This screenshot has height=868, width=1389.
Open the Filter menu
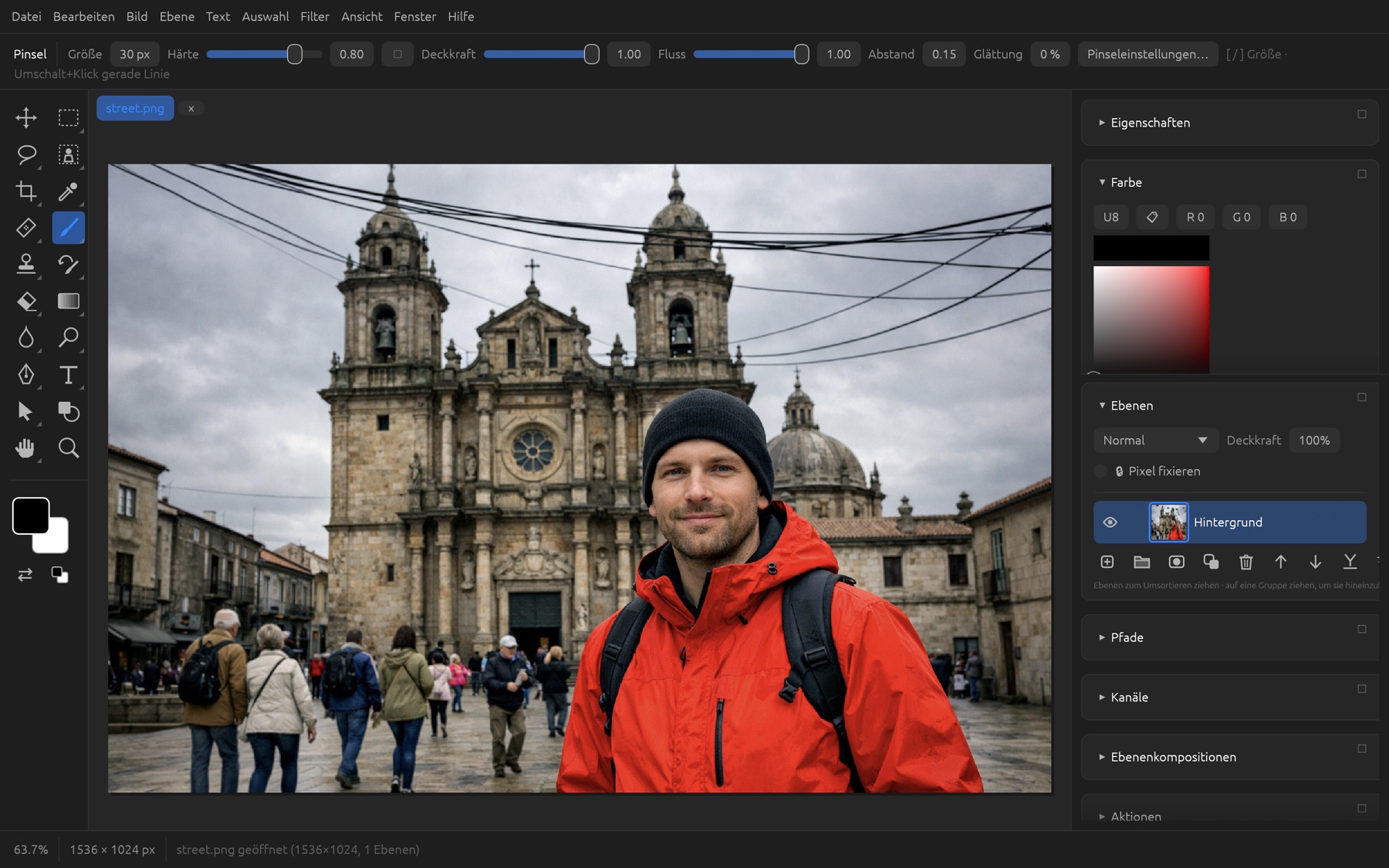[315, 16]
